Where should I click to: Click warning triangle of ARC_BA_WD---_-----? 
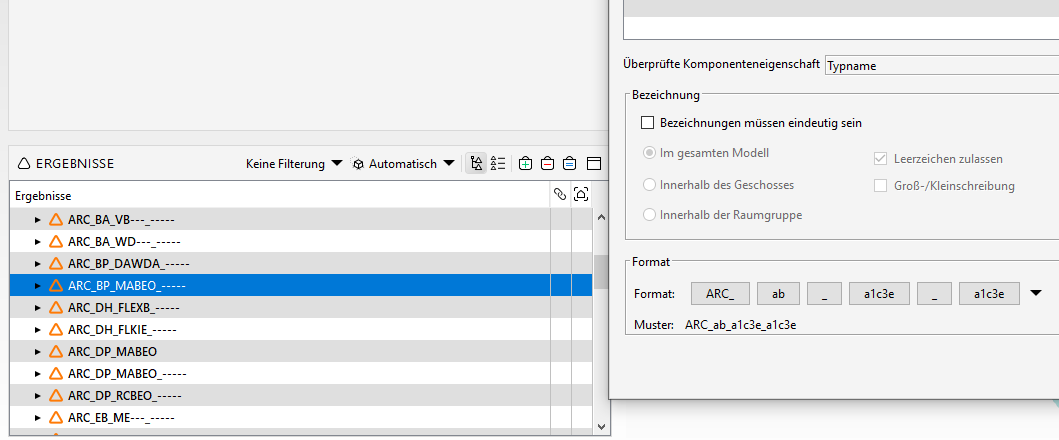pyautogui.click(x=56, y=241)
